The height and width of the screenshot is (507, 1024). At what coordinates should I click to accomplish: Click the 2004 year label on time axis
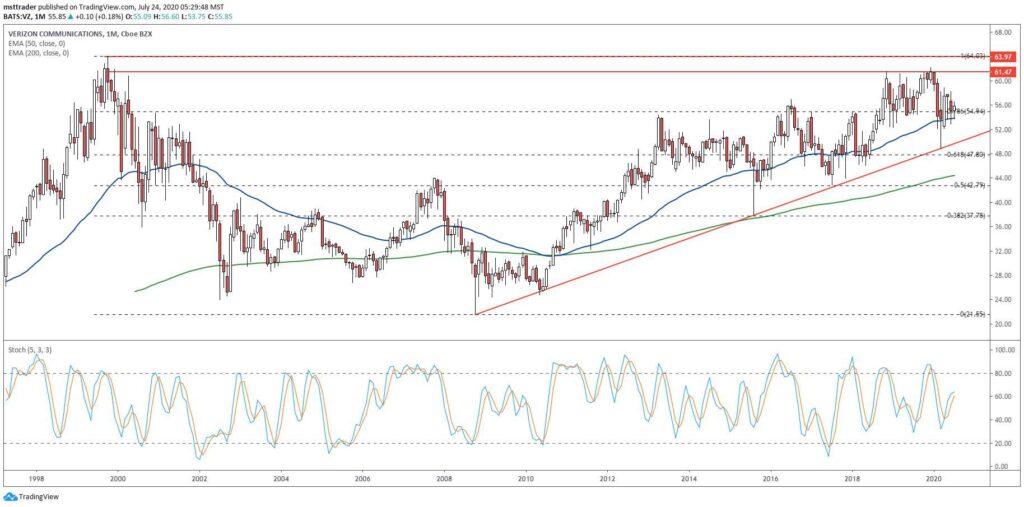point(281,478)
